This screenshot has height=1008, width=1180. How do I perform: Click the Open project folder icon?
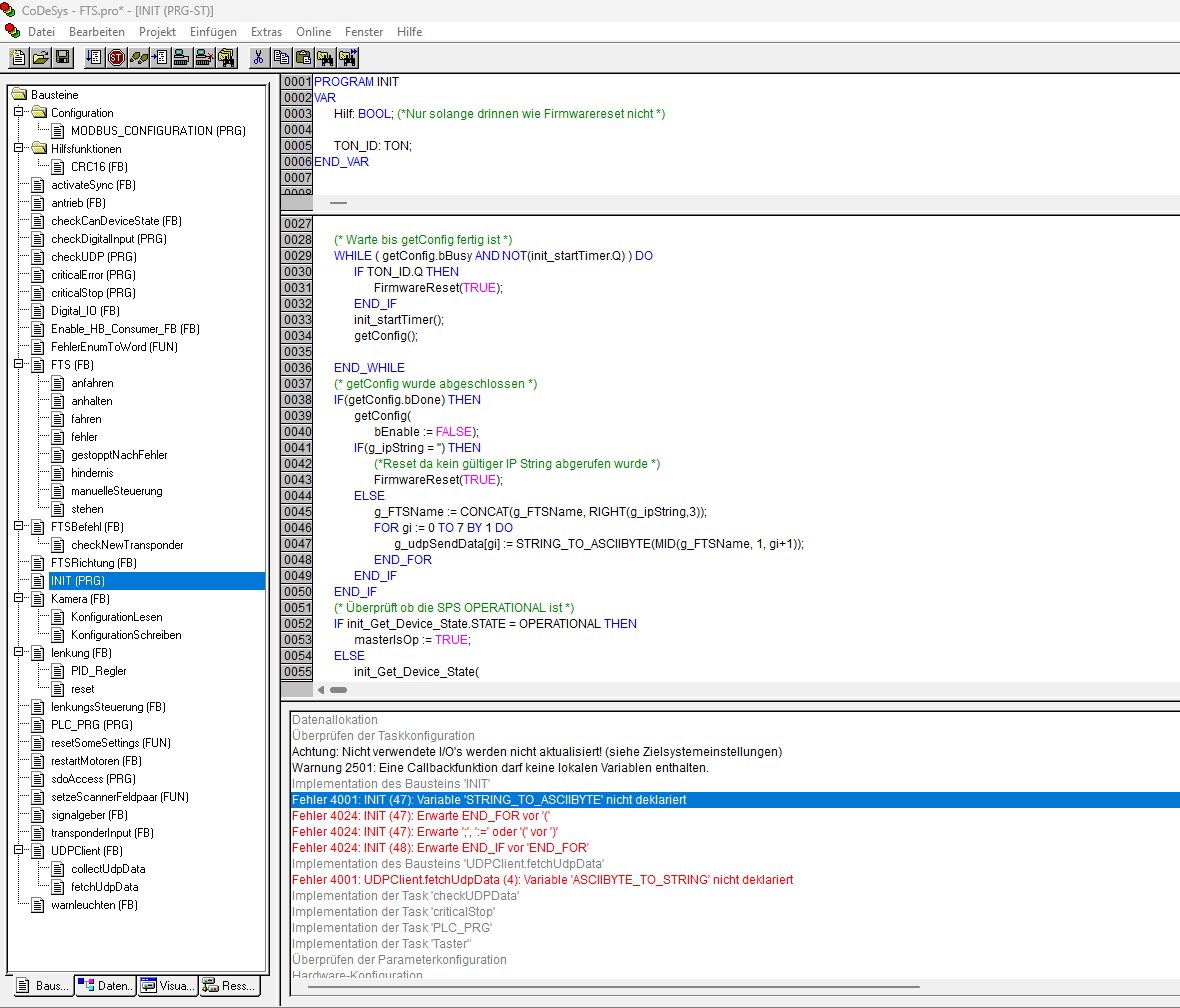tap(41, 58)
